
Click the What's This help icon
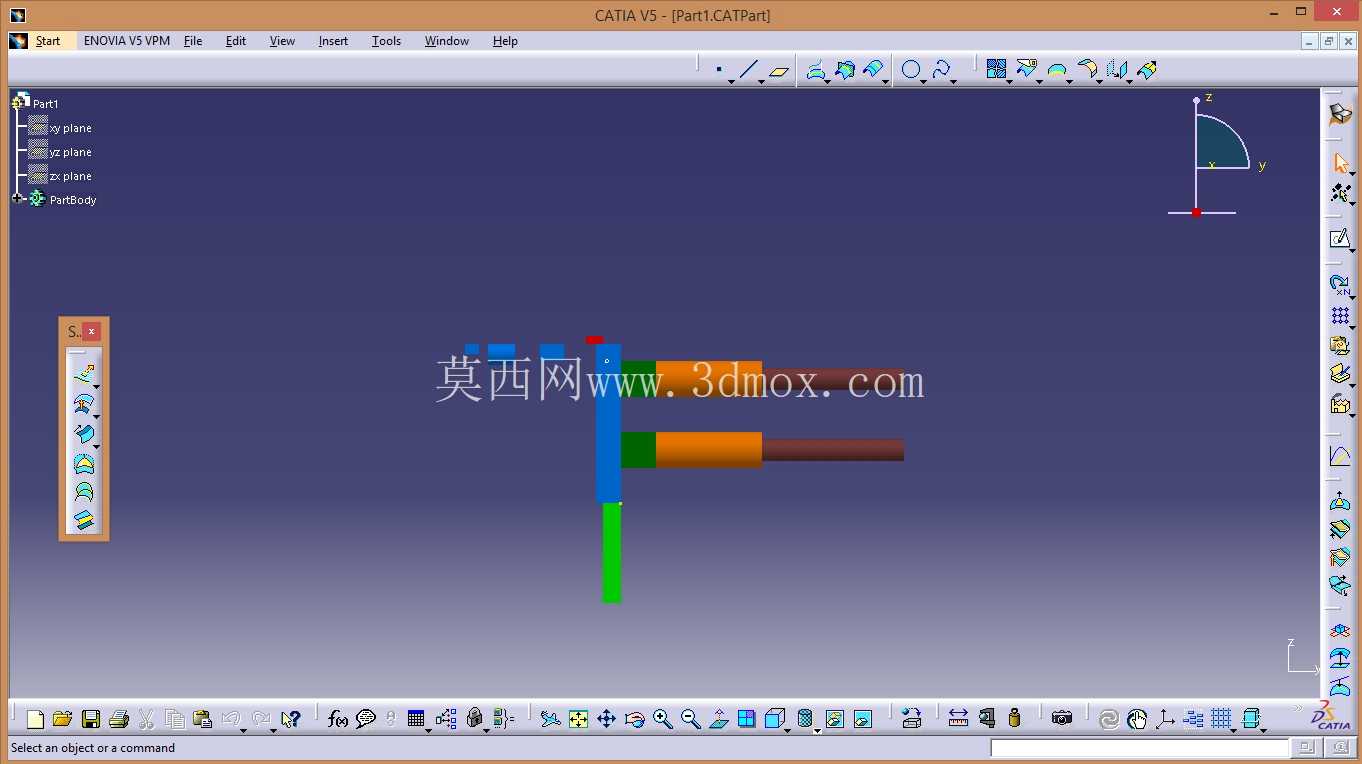click(290, 718)
